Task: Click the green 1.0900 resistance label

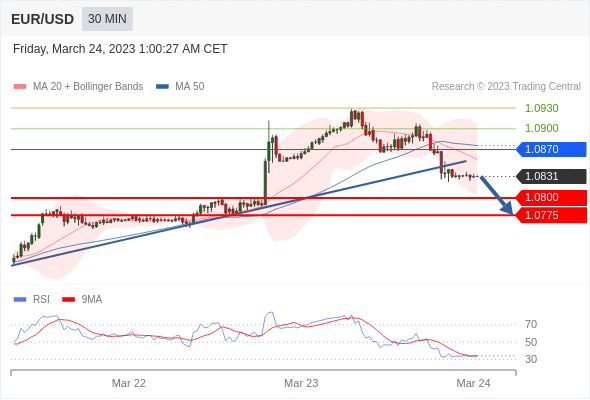Action: click(541, 128)
